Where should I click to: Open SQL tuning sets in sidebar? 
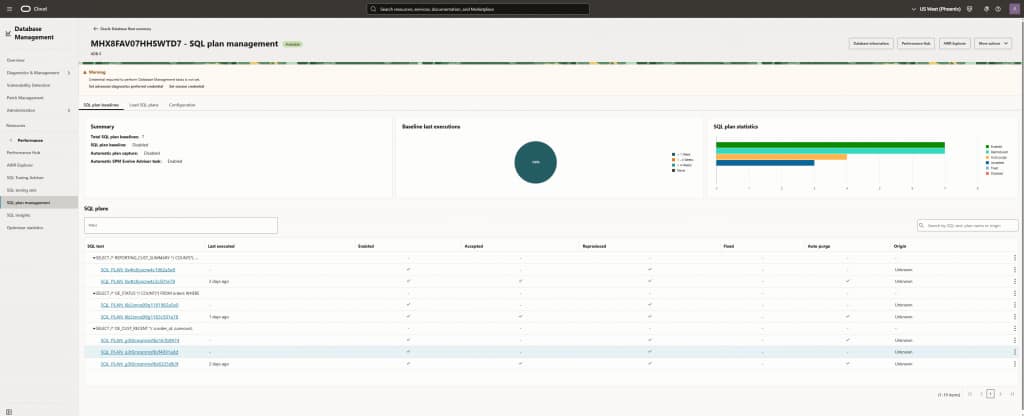click(x=21, y=190)
